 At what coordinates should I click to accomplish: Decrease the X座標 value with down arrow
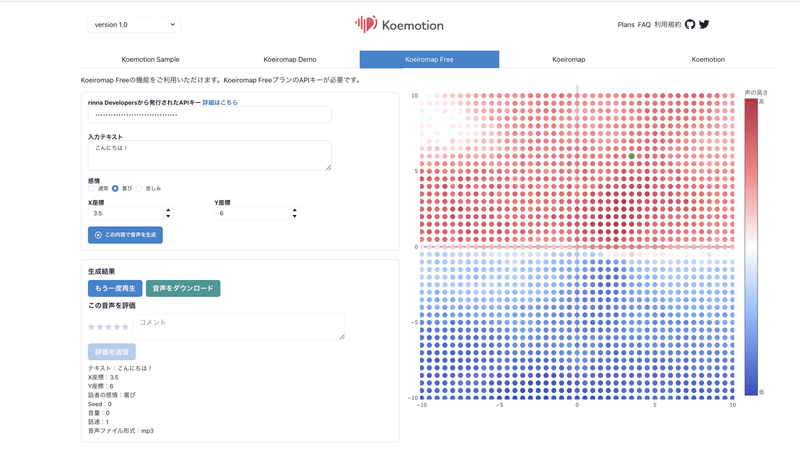click(168, 216)
